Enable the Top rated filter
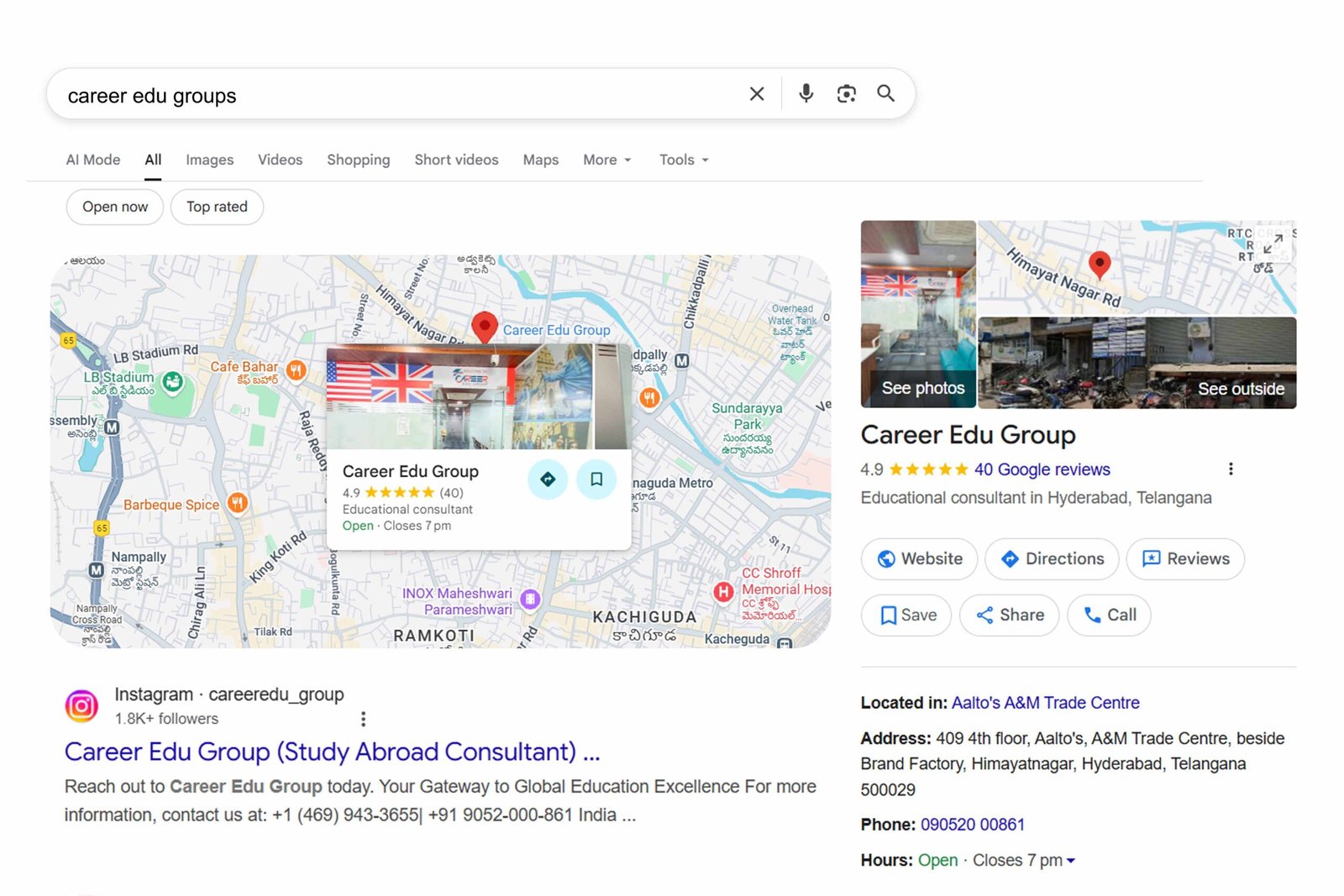Screen dimensions: 1344x896 [x=217, y=207]
